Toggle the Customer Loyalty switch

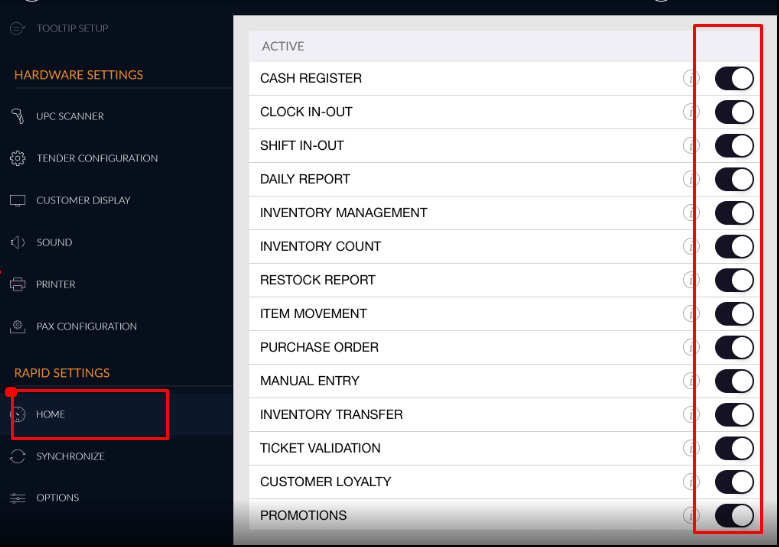tap(734, 481)
